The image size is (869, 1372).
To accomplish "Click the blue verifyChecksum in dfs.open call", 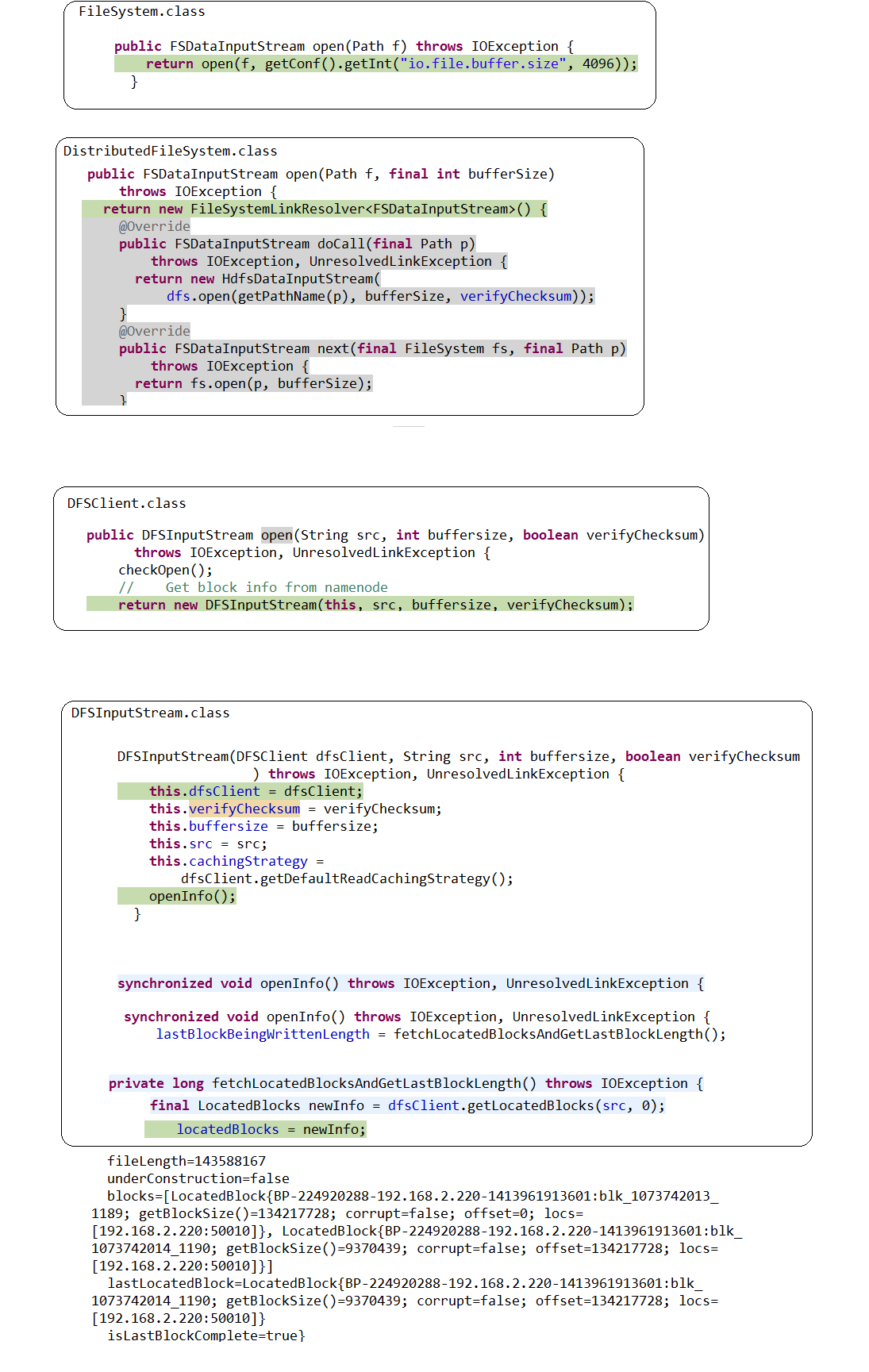I will (516, 297).
